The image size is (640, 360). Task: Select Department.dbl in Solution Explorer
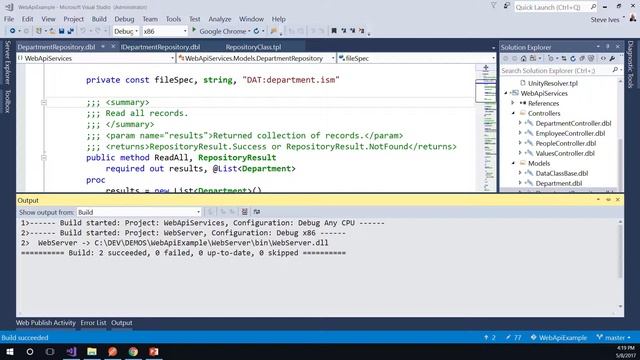click(x=558, y=183)
